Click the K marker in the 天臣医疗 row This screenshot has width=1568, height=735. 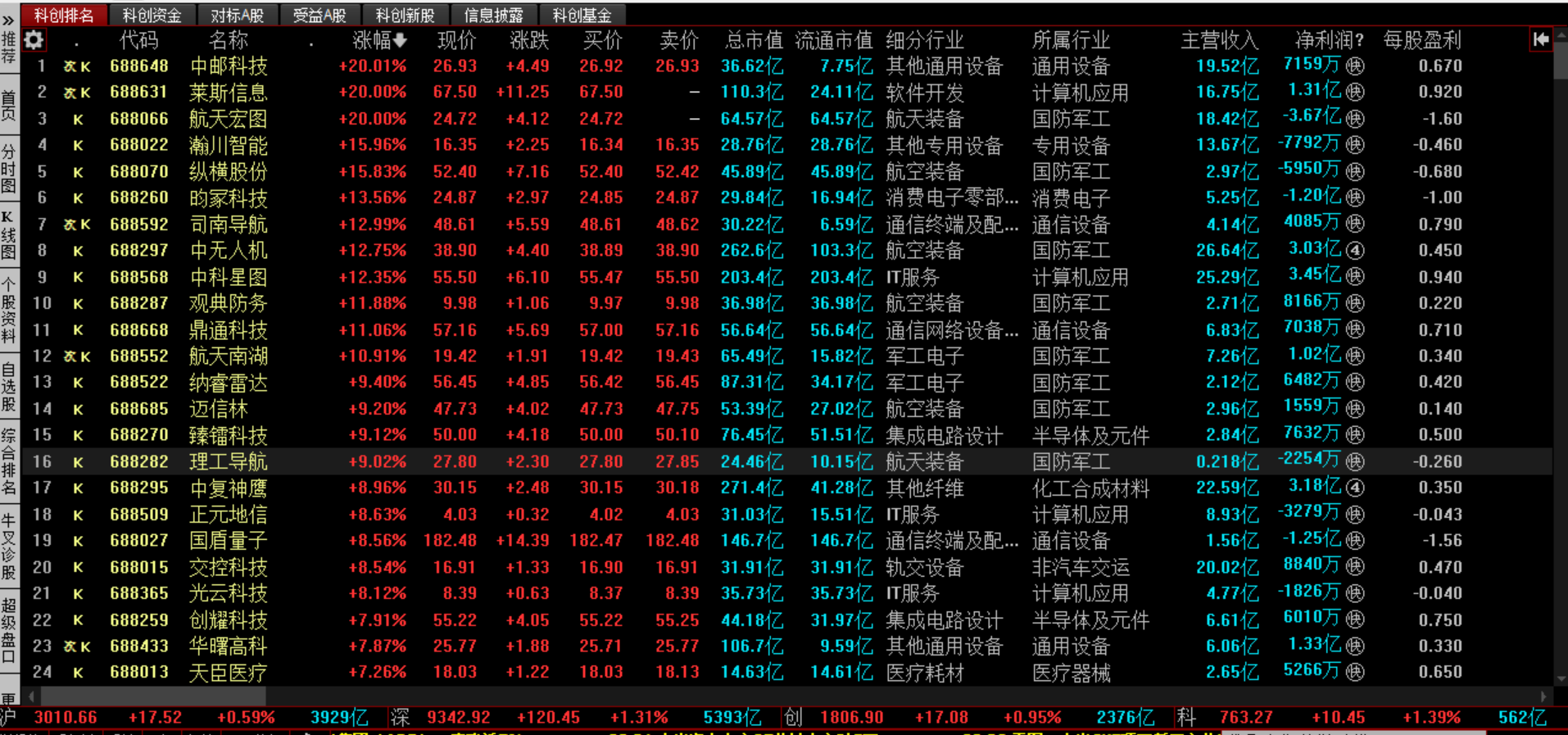tap(78, 674)
